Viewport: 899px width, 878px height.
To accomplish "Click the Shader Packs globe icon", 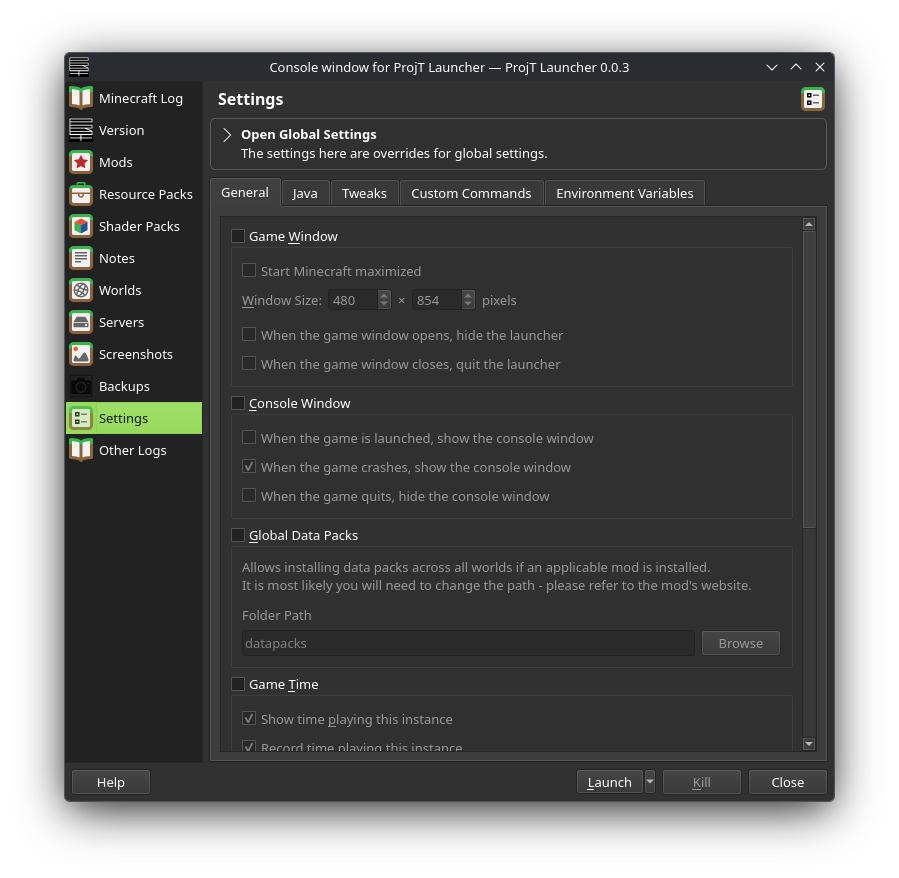I will tap(81, 225).
